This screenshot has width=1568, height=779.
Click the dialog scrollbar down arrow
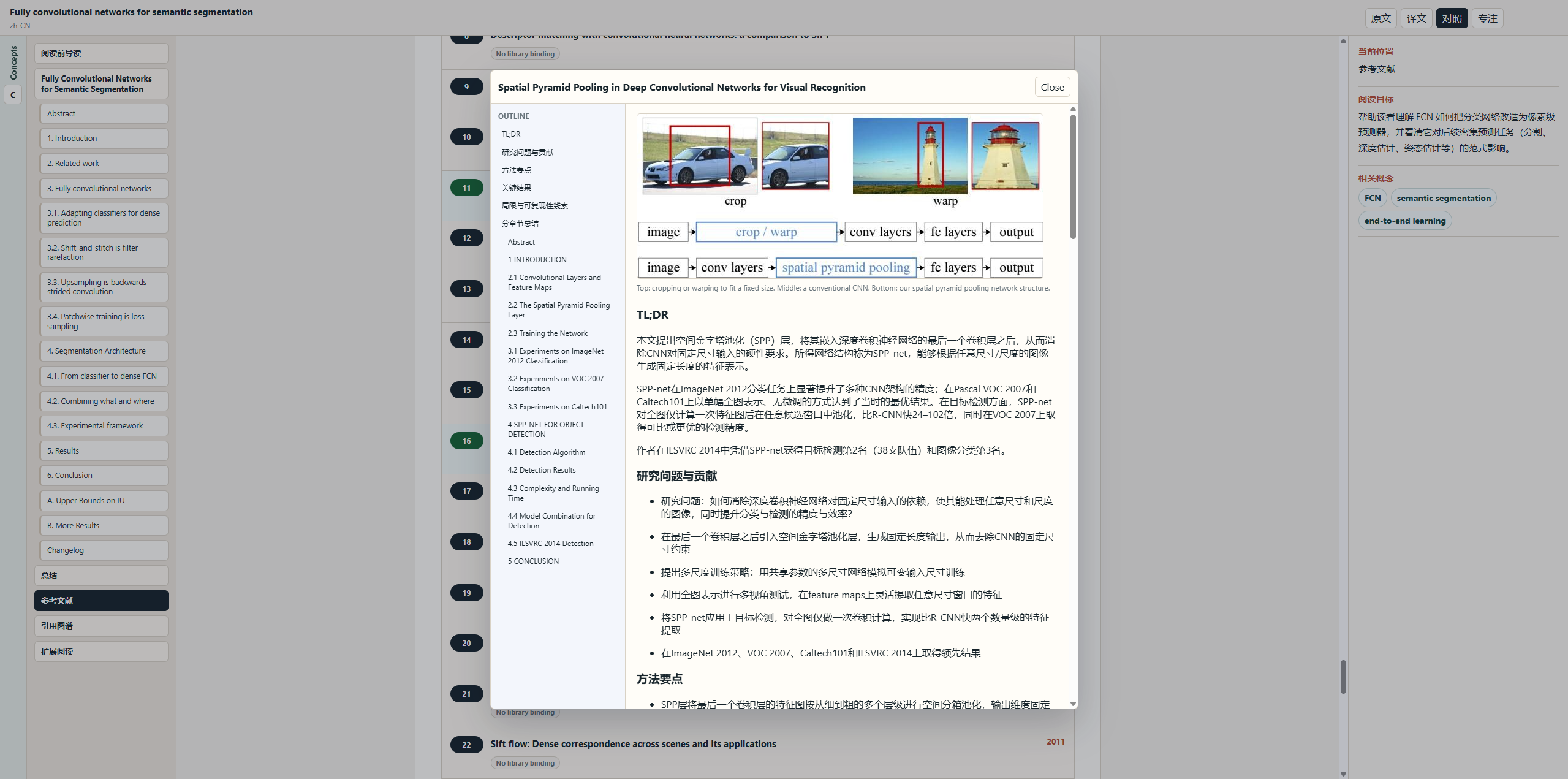coord(1073,704)
